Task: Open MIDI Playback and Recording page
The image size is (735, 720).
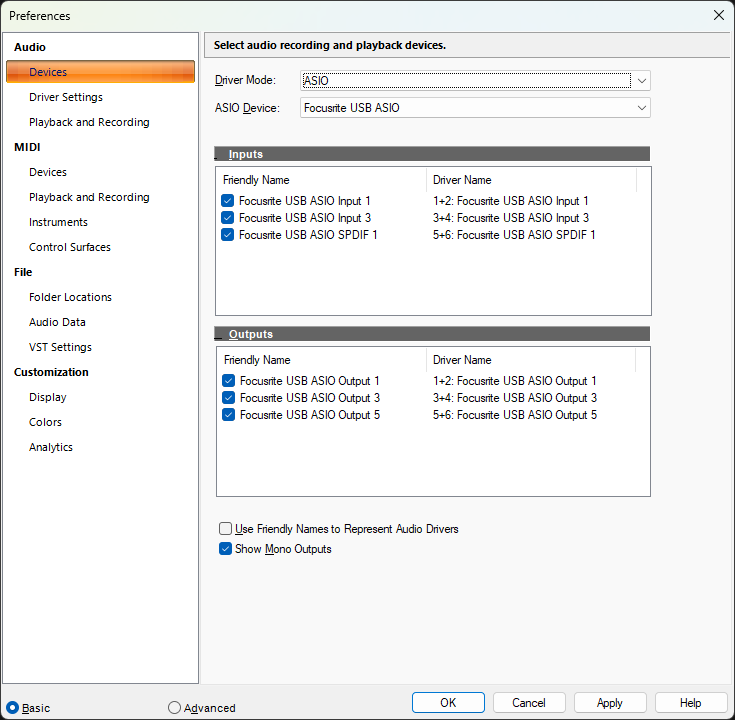Action: click(89, 197)
